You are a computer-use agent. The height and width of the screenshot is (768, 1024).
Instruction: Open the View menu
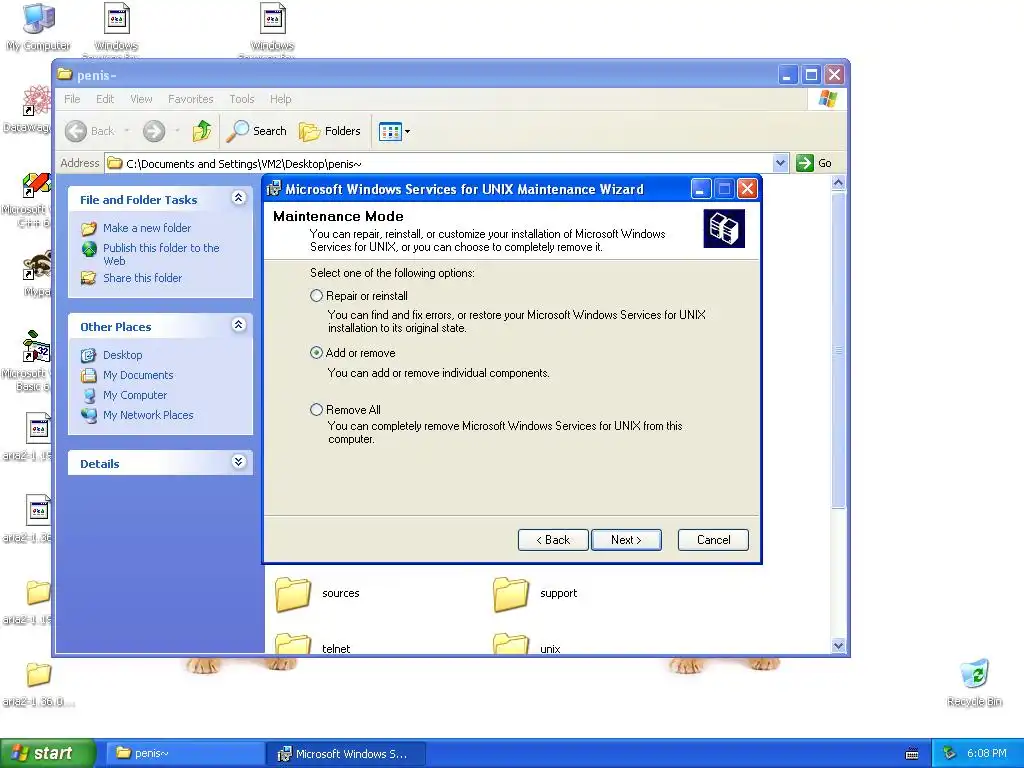(141, 99)
